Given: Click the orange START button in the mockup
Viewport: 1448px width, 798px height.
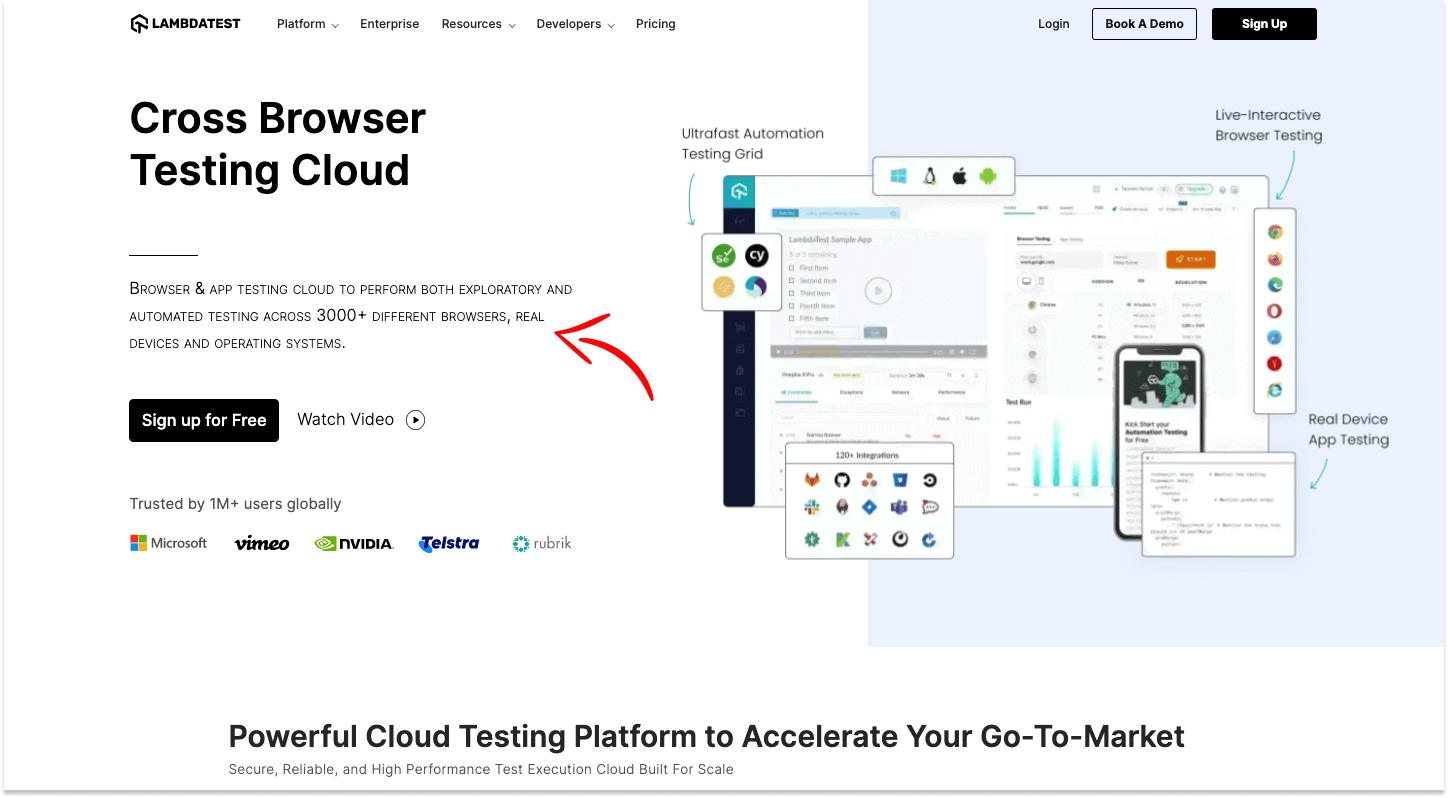Looking at the screenshot, I should [1190, 259].
